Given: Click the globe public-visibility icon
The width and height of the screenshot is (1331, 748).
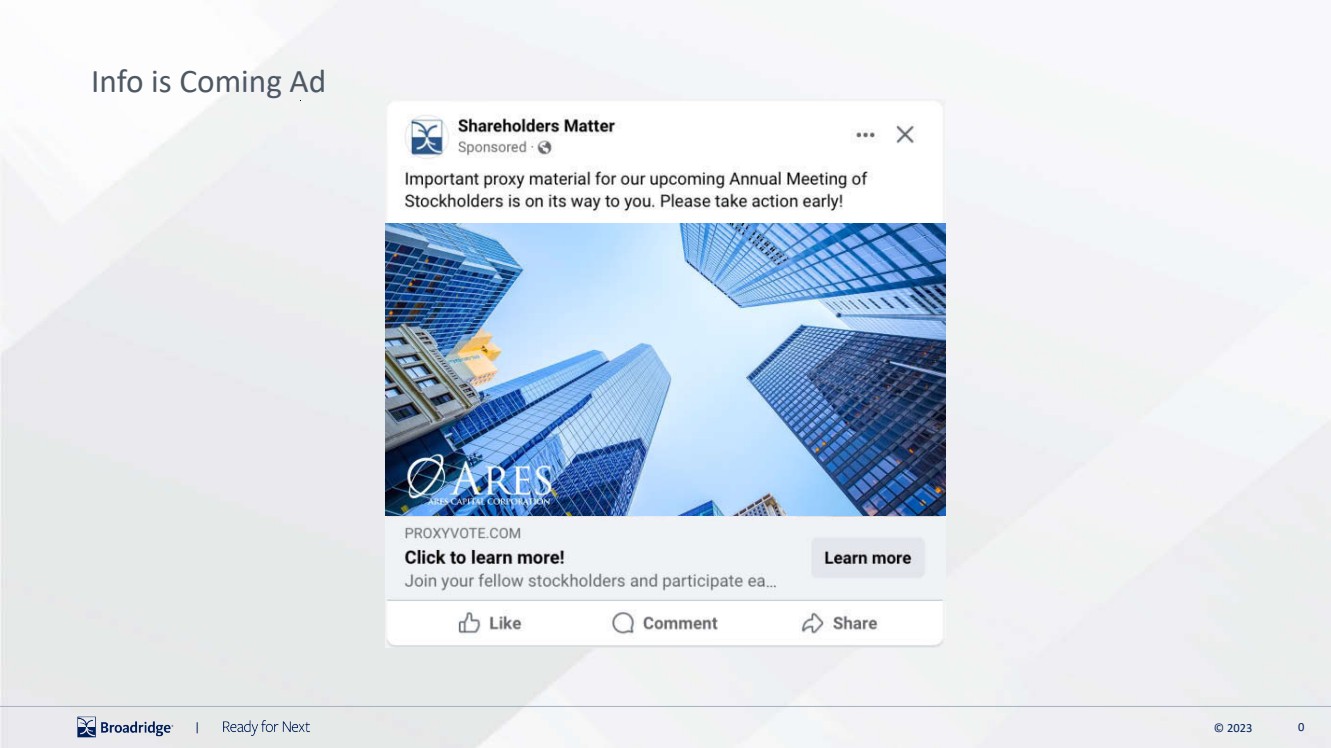Looking at the screenshot, I should [545, 148].
